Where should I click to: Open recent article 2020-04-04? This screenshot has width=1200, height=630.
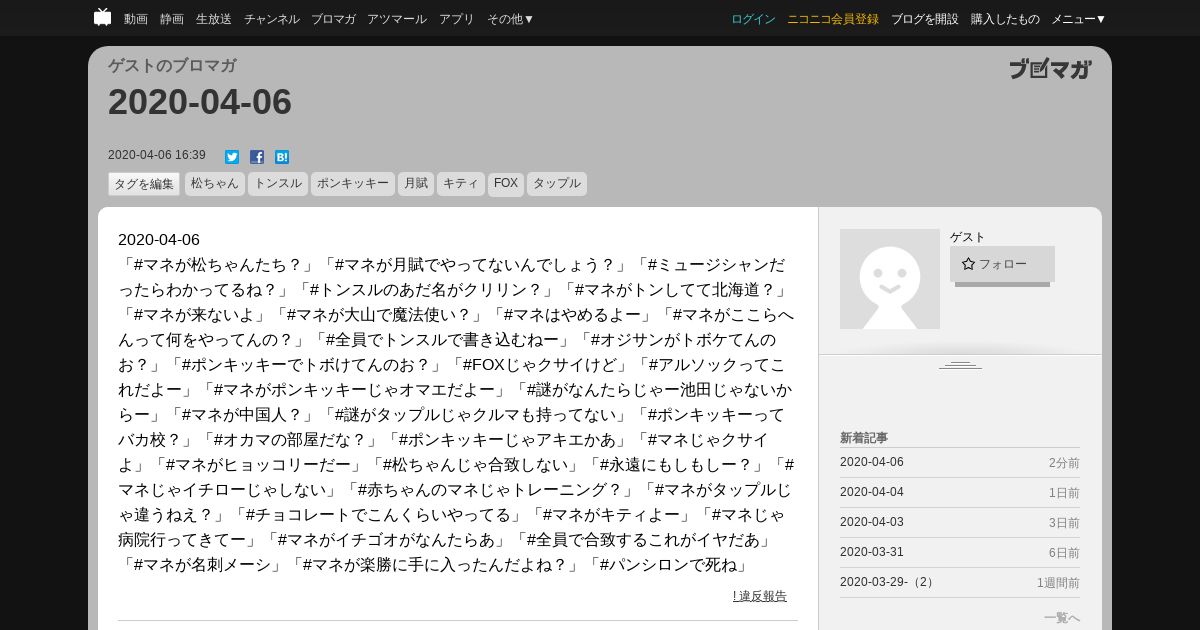point(872,492)
